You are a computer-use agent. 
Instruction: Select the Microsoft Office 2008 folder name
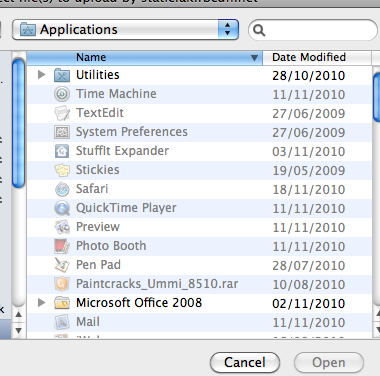(139, 303)
